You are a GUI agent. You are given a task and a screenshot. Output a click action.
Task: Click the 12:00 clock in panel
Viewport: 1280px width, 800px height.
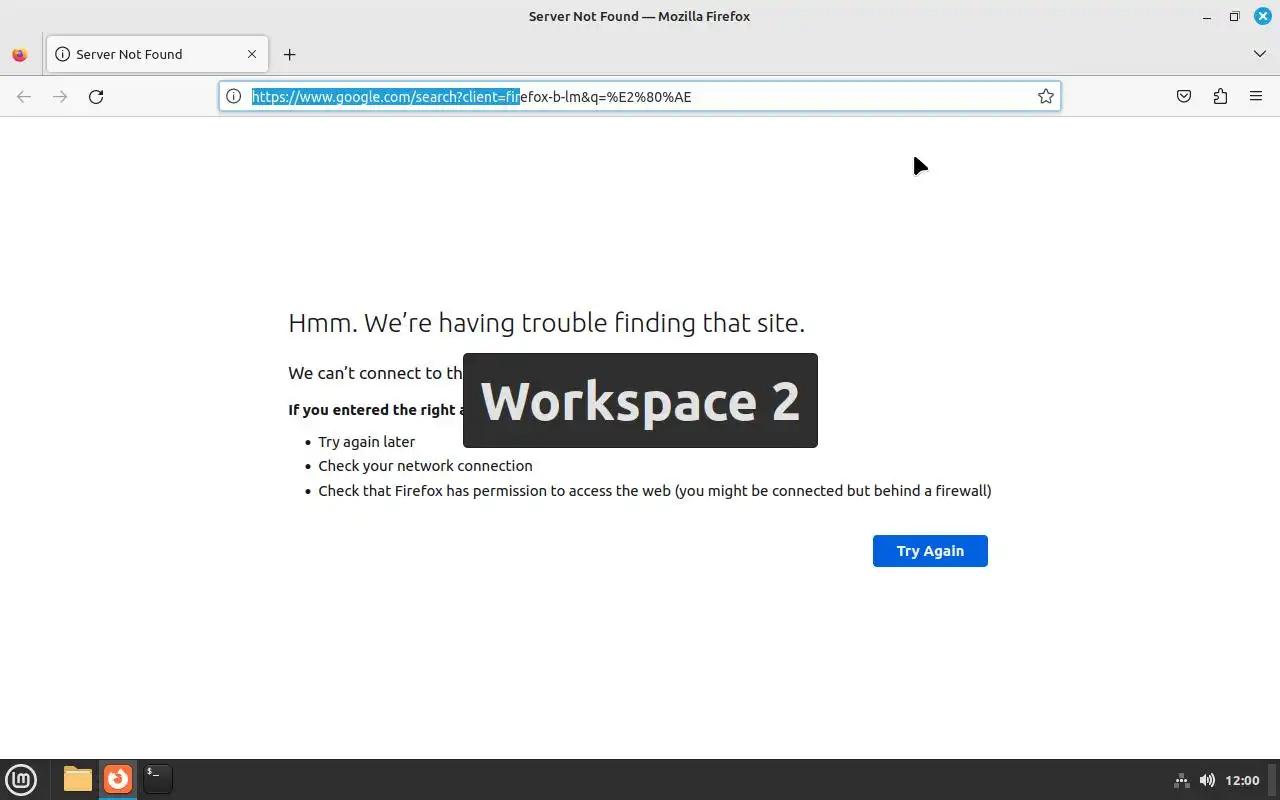[x=1242, y=780]
